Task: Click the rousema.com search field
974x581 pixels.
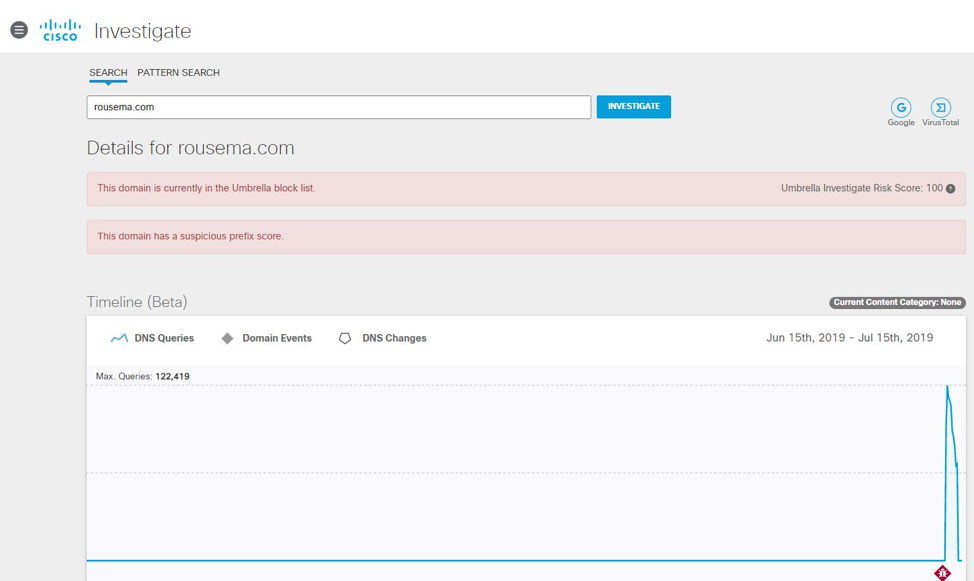Action: pyautogui.click(x=338, y=107)
